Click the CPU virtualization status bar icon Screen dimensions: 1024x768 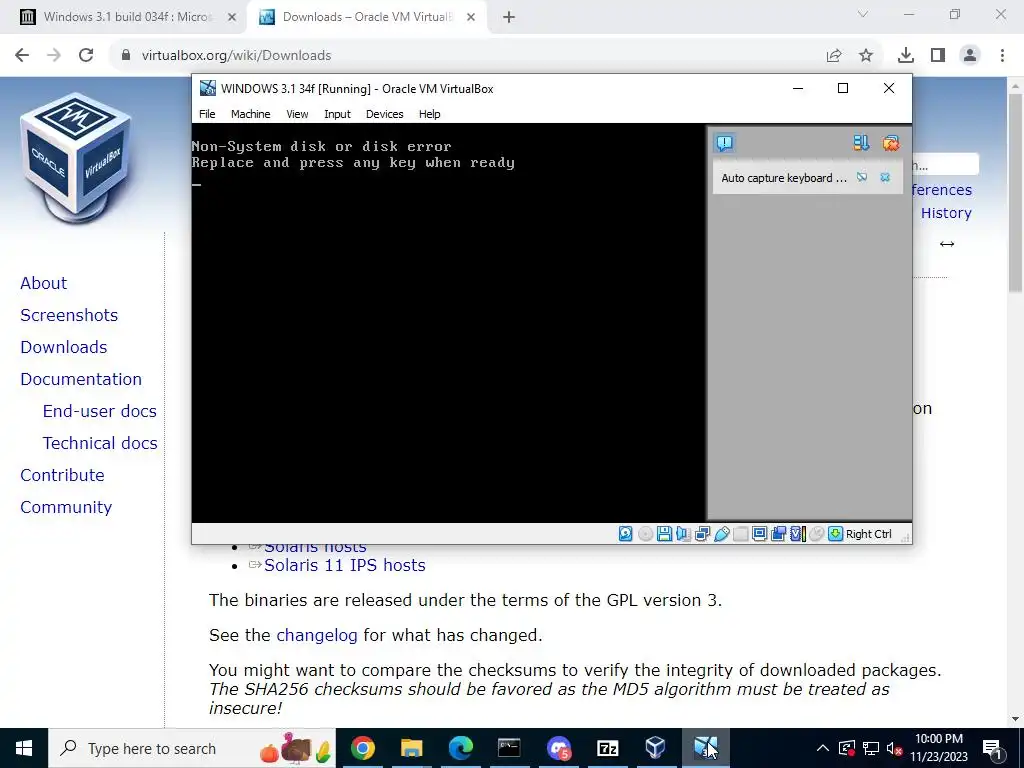click(797, 534)
